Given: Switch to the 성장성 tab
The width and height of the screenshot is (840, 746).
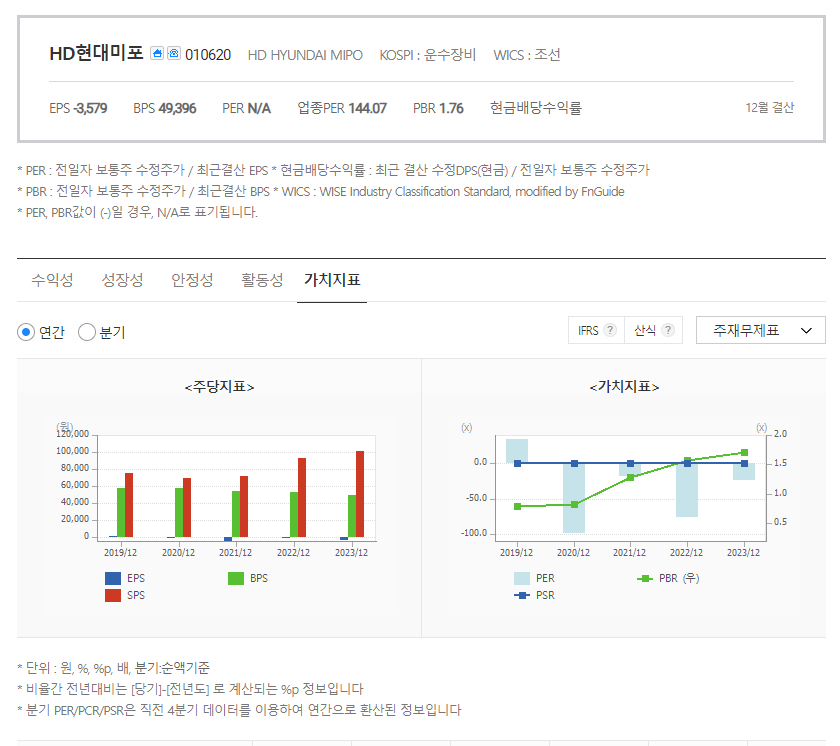Looking at the screenshot, I should point(122,280).
